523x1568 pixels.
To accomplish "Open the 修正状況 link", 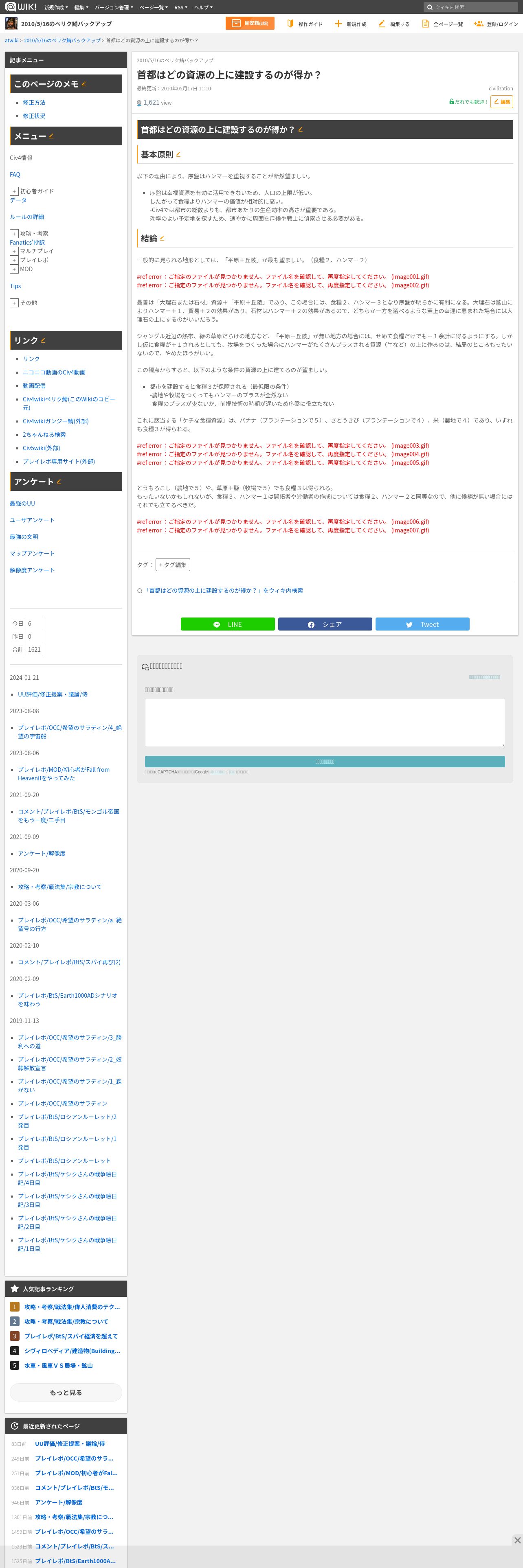I will point(34,116).
